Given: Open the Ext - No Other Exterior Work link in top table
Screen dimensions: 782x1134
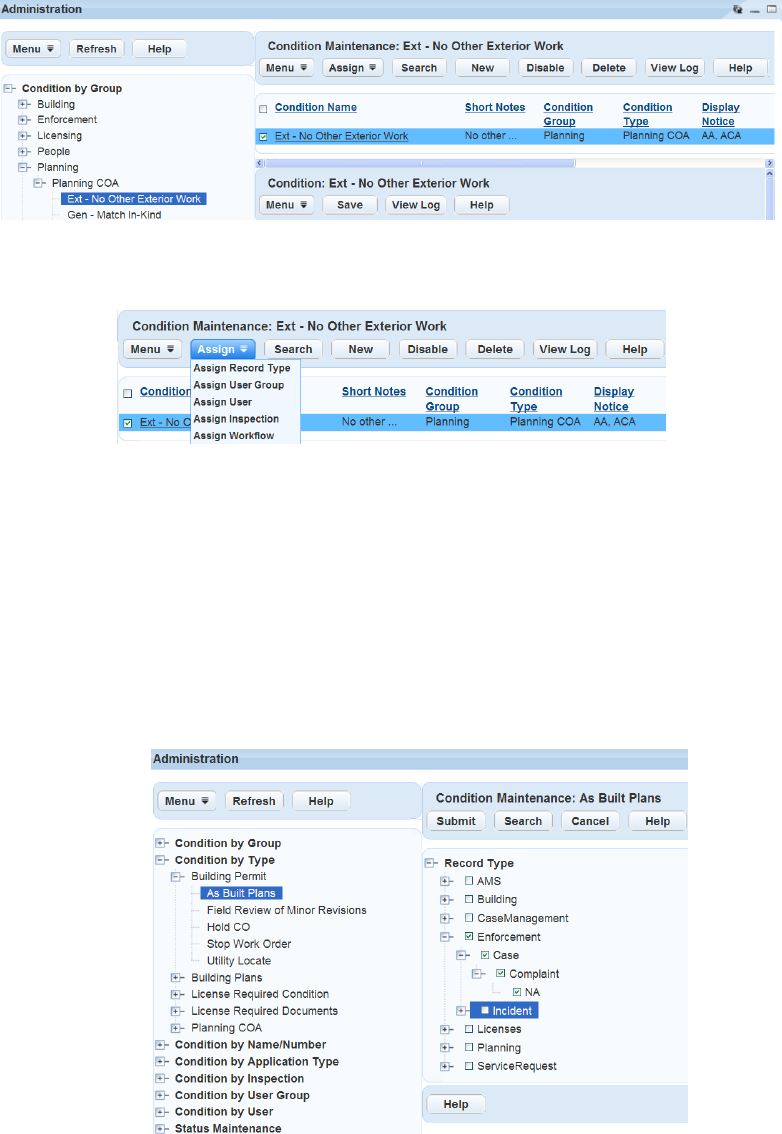Looking at the screenshot, I should [x=341, y=136].
